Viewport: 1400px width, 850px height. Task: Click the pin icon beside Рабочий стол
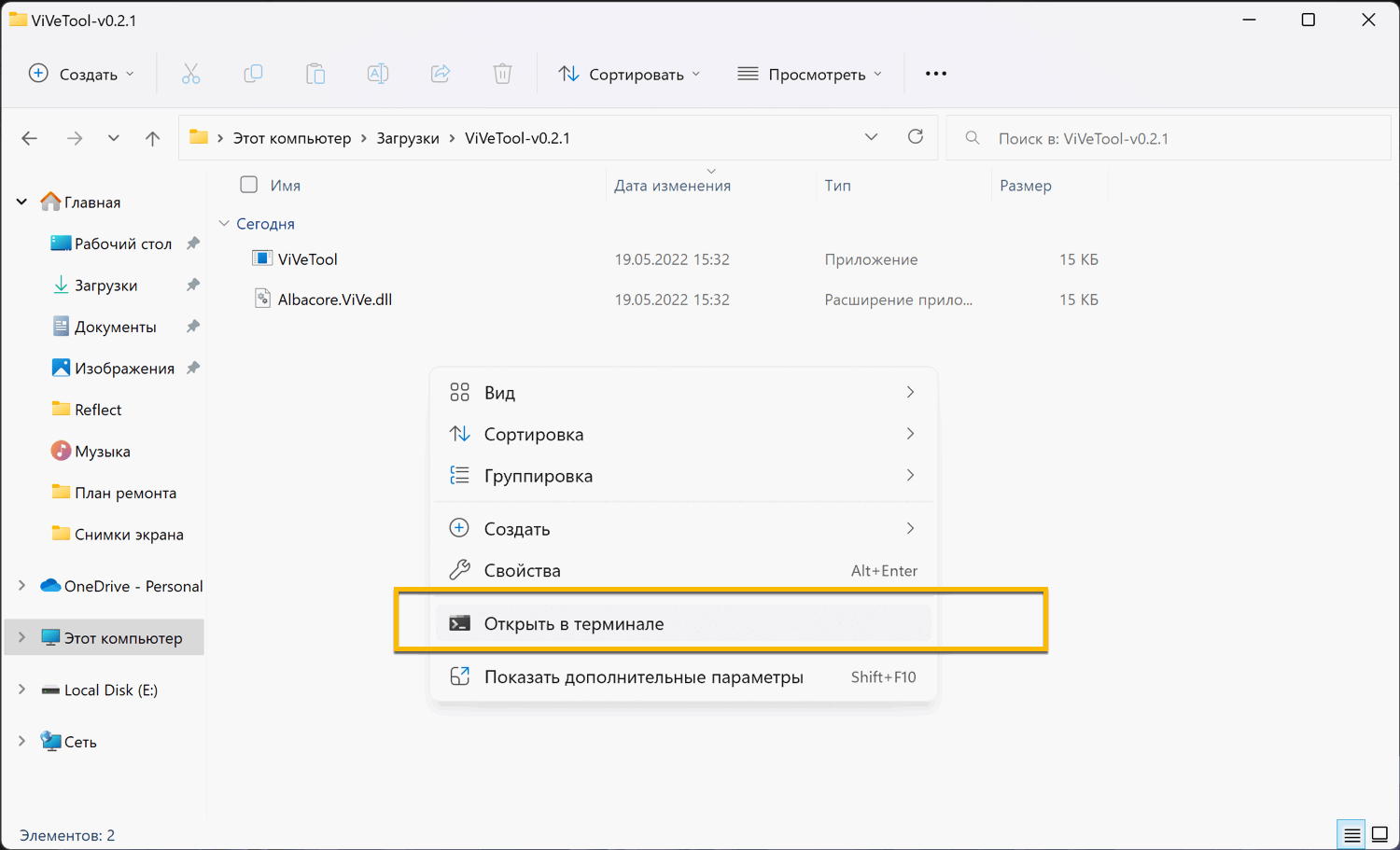pyautogui.click(x=193, y=244)
